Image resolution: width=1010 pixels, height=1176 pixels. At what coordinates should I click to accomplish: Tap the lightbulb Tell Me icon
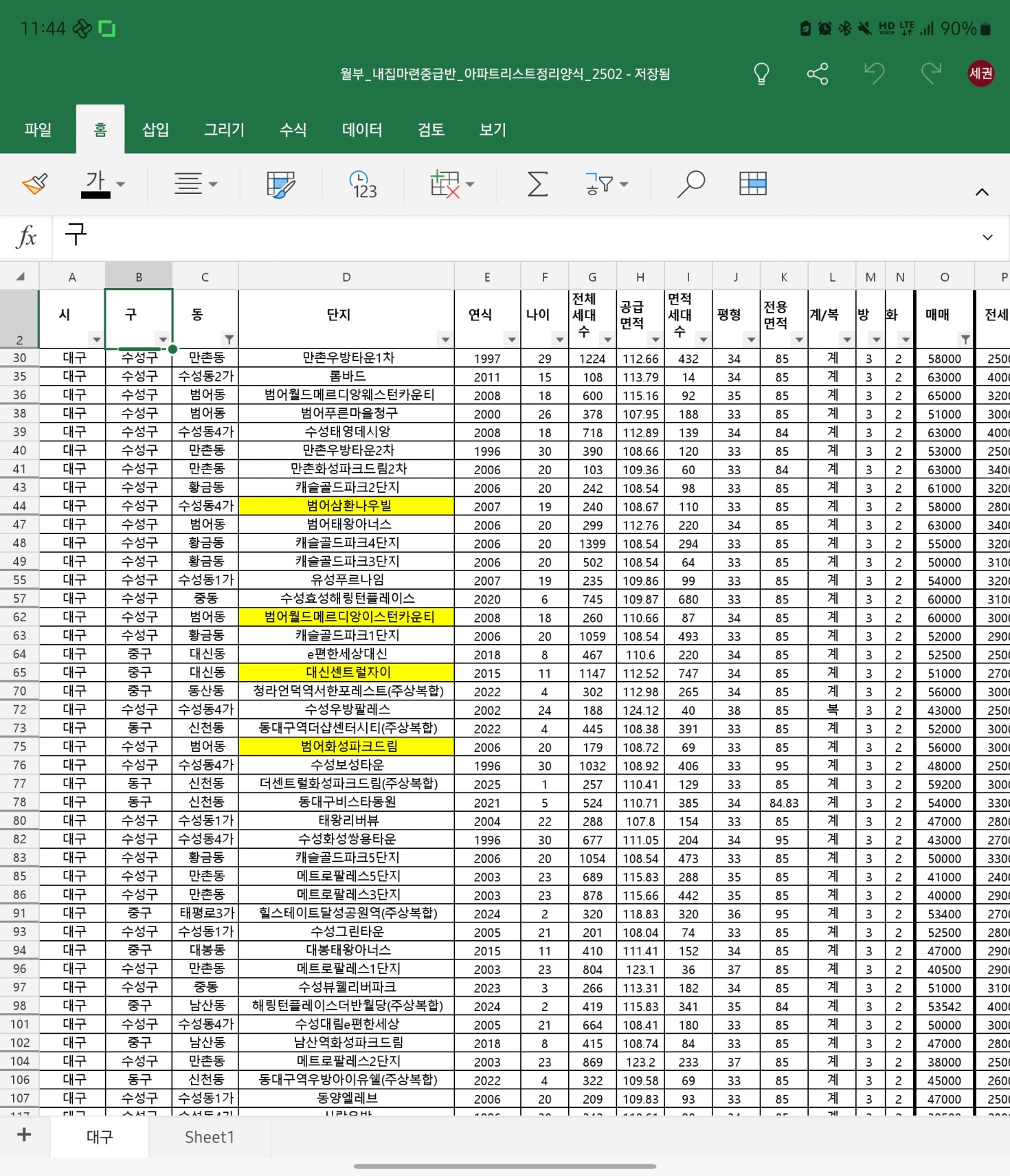click(x=761, y=74)
